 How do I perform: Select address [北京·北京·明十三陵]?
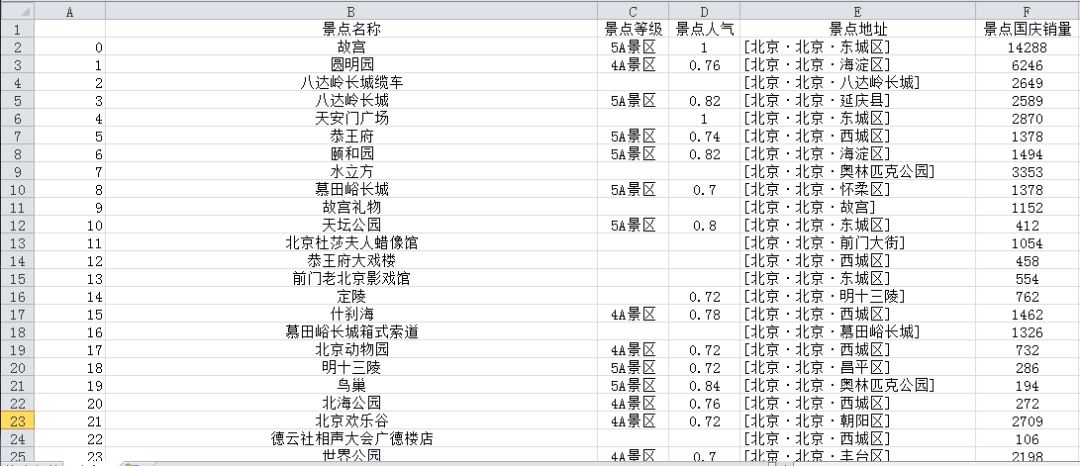(x=858, y=297)
